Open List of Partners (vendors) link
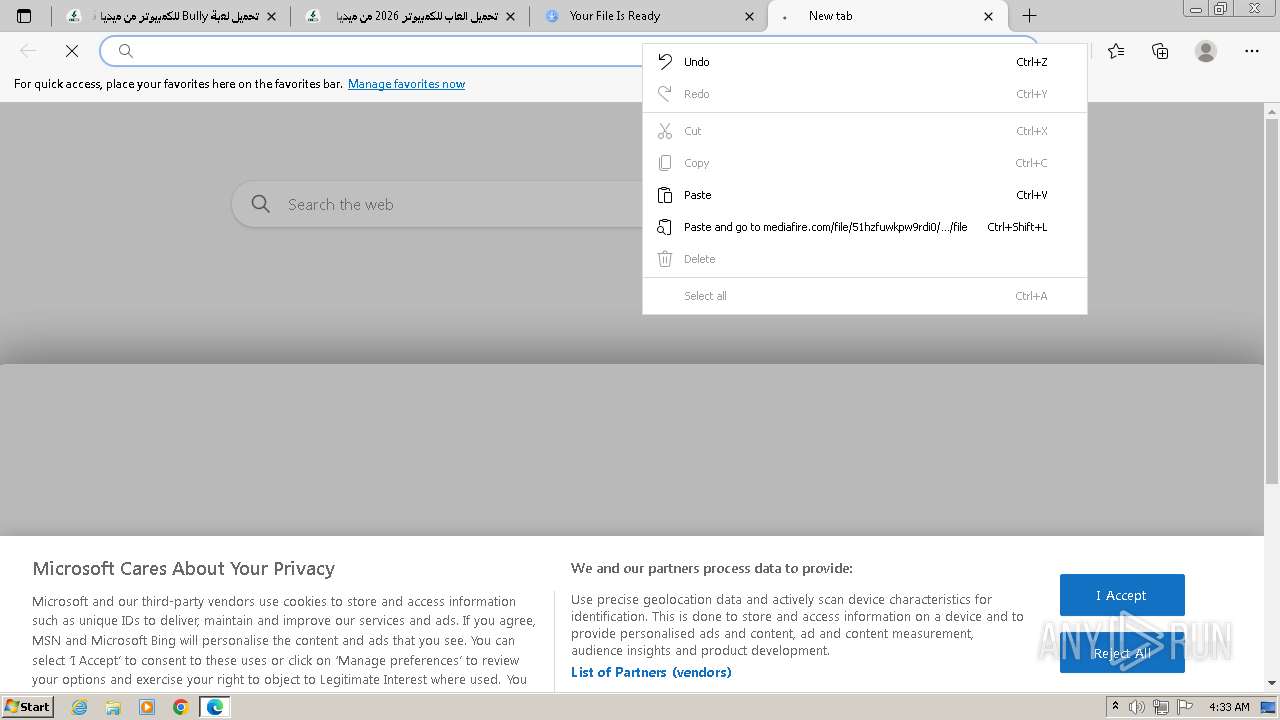Screen dimensions: 1280x720 [651, 672]
